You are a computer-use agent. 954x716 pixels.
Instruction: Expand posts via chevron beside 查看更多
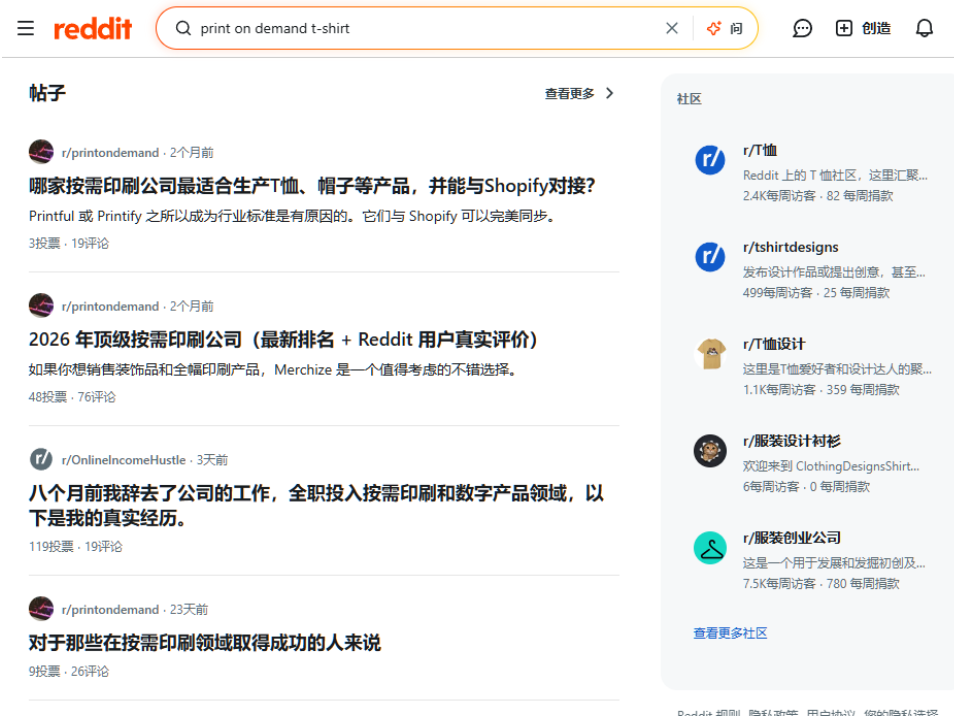[610, 93]
